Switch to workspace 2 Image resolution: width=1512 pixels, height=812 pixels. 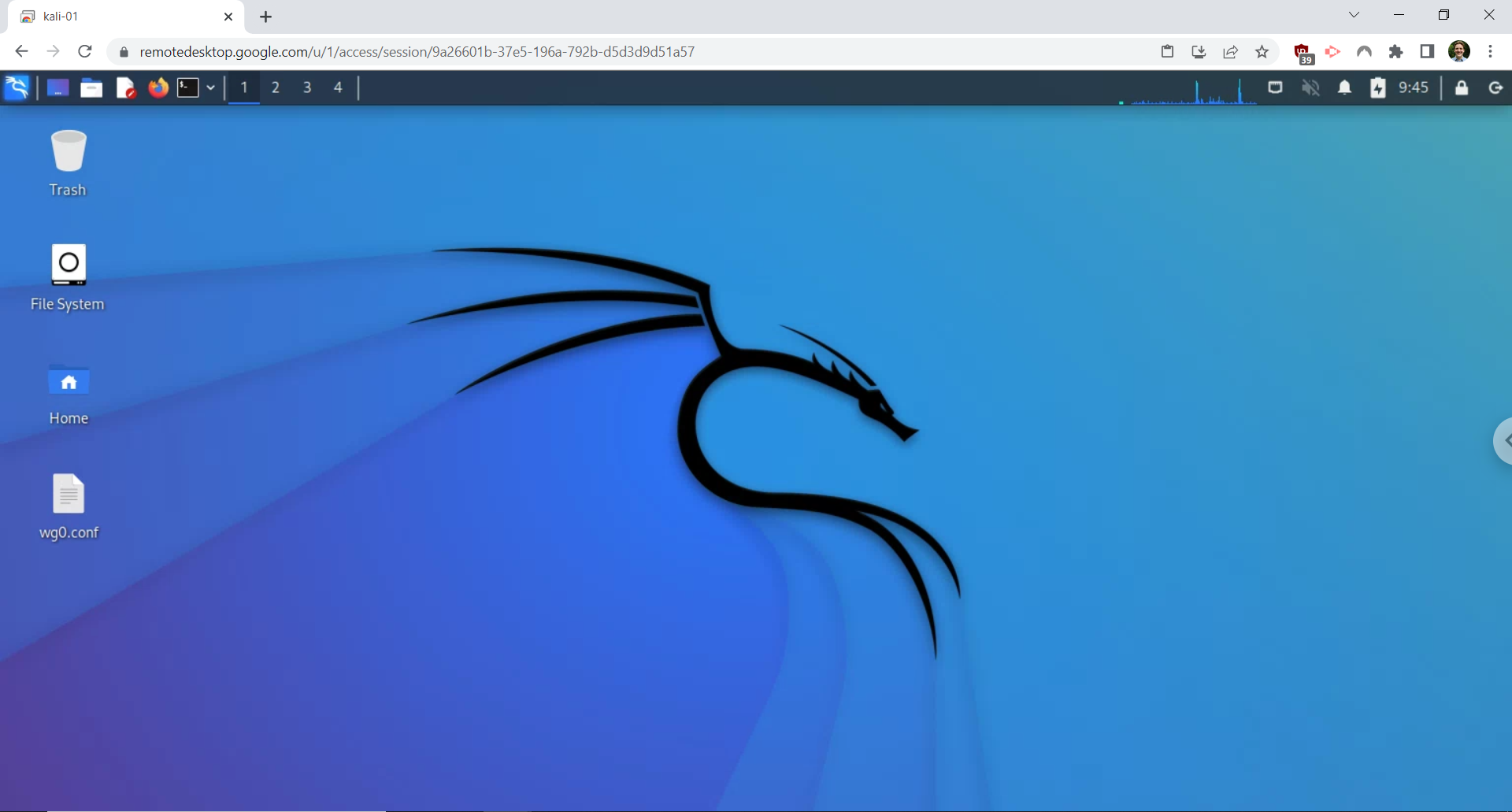pyautogui.click(x=276, y=87)
